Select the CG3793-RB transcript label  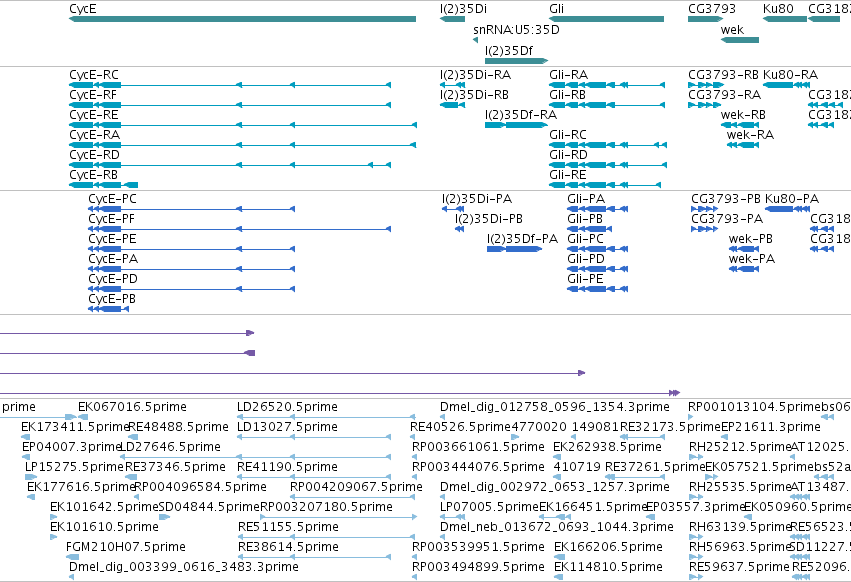pos(723,75)
